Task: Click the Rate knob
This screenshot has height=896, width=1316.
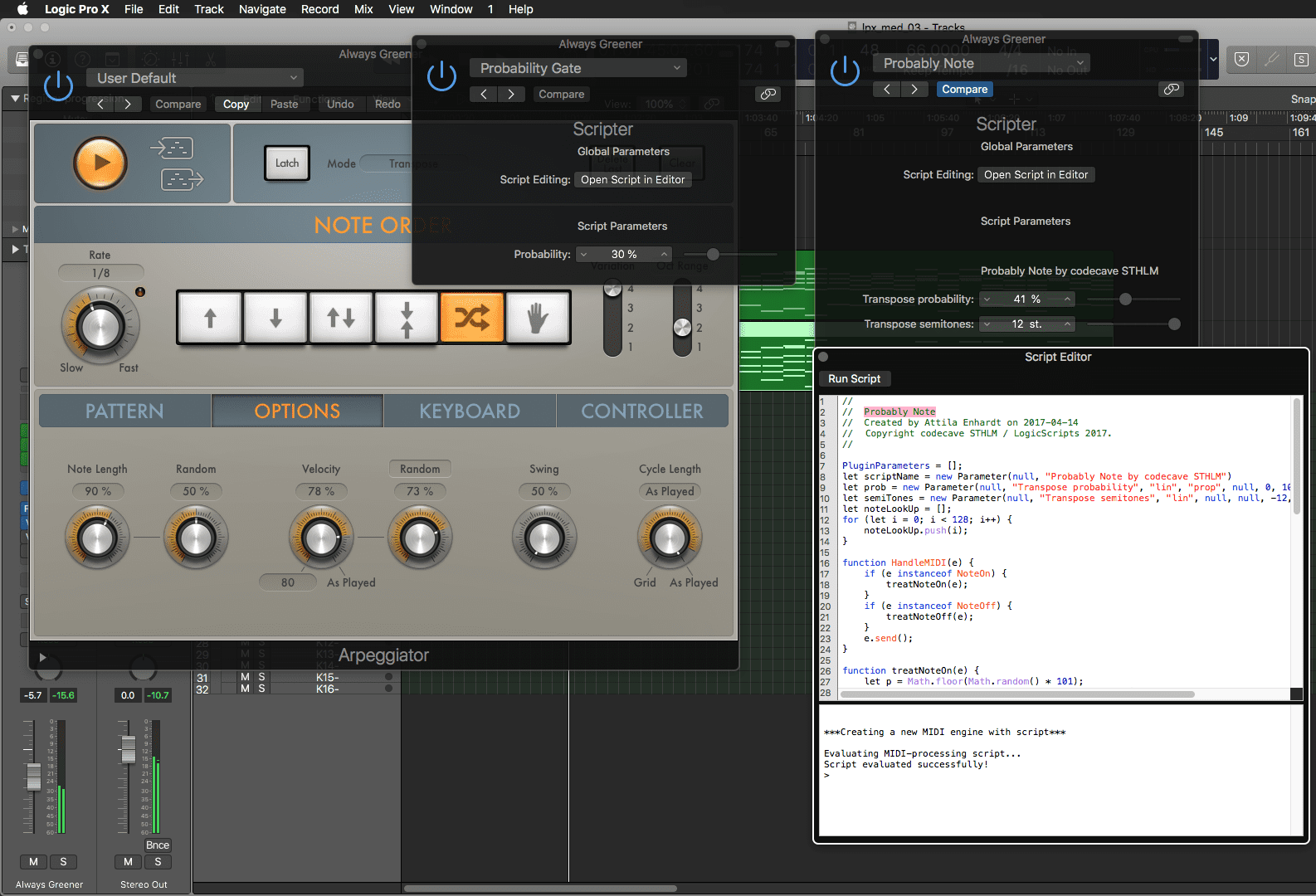Action: (100, 326)
